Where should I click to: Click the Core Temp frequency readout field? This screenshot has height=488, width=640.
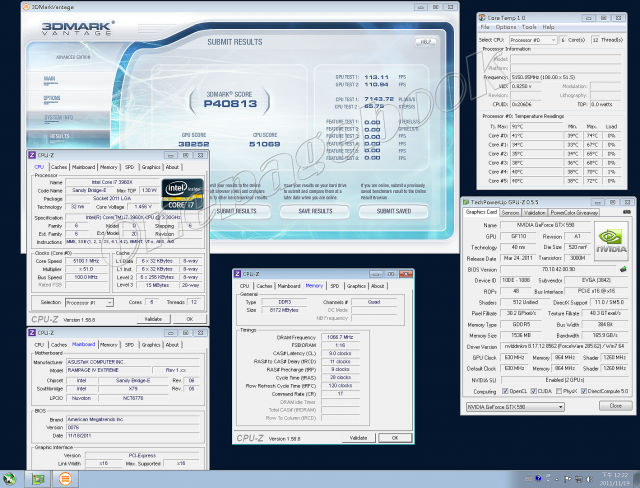[565, 77]
